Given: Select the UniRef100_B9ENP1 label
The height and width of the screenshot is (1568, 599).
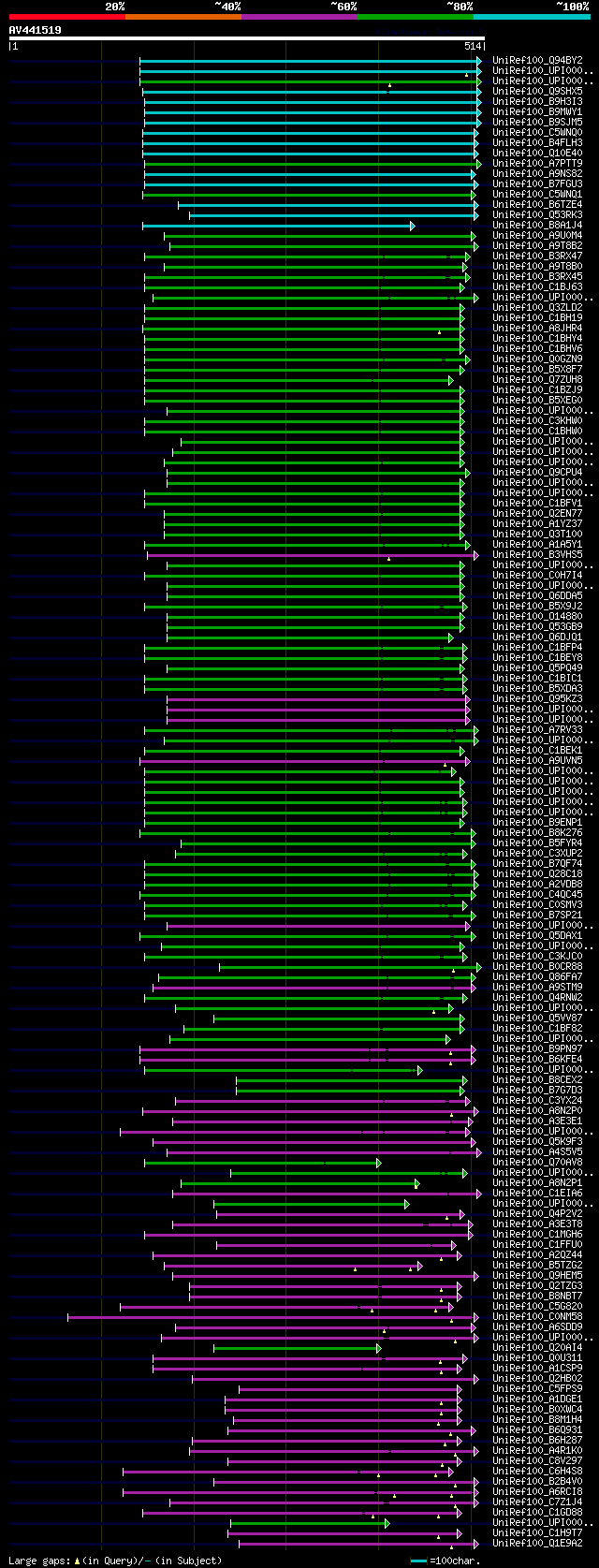Looking at the screenshot, I should pyautogui.click(x=537, y=822).
